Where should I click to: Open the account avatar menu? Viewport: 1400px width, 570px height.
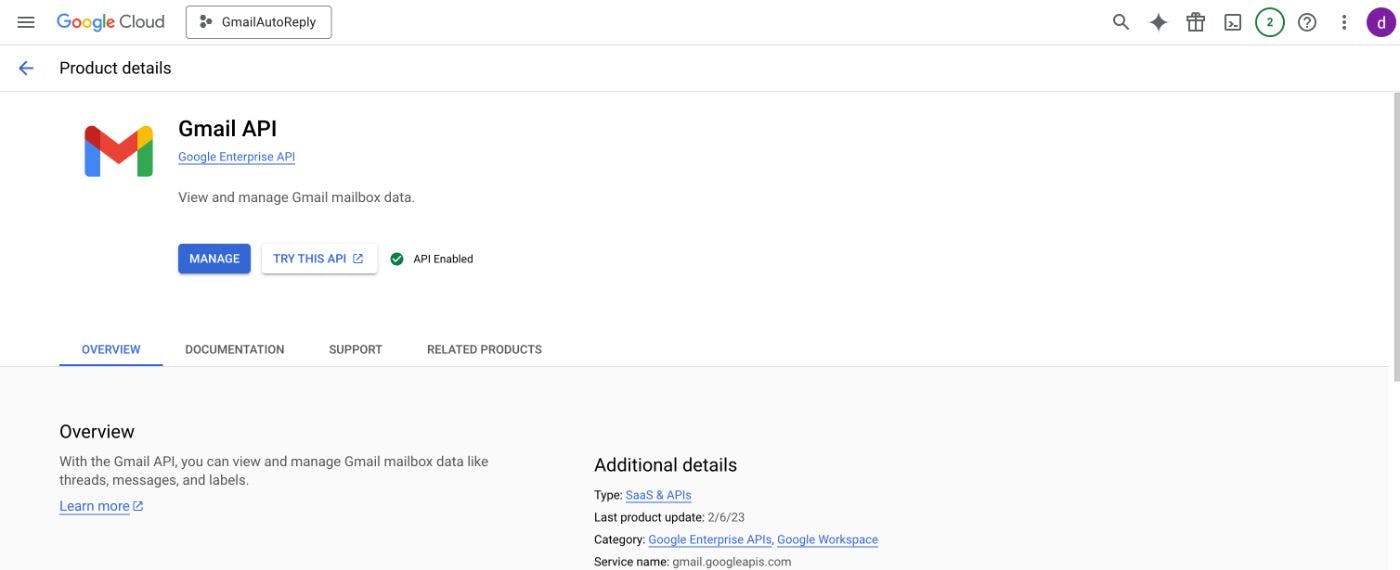tap(1381, 22)
